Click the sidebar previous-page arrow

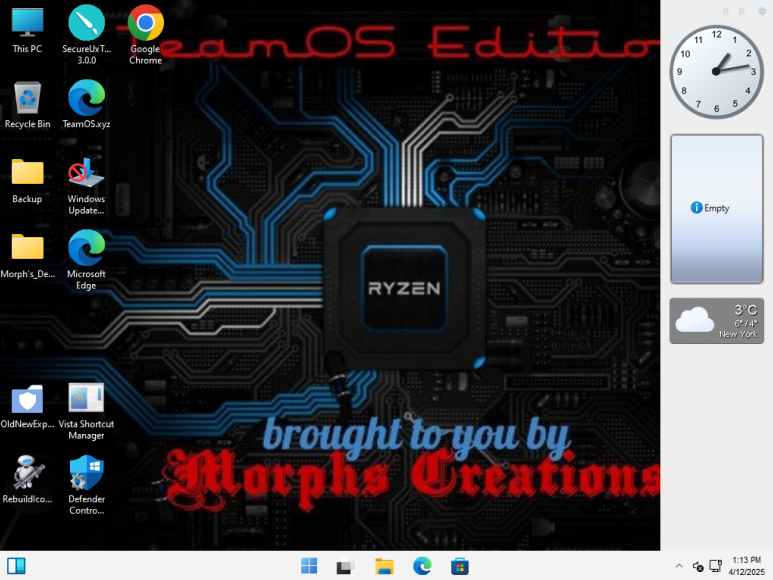click(726, 11)
